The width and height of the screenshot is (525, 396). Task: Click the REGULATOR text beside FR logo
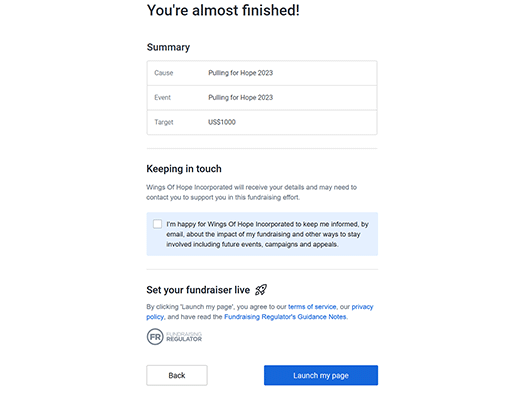184,339
